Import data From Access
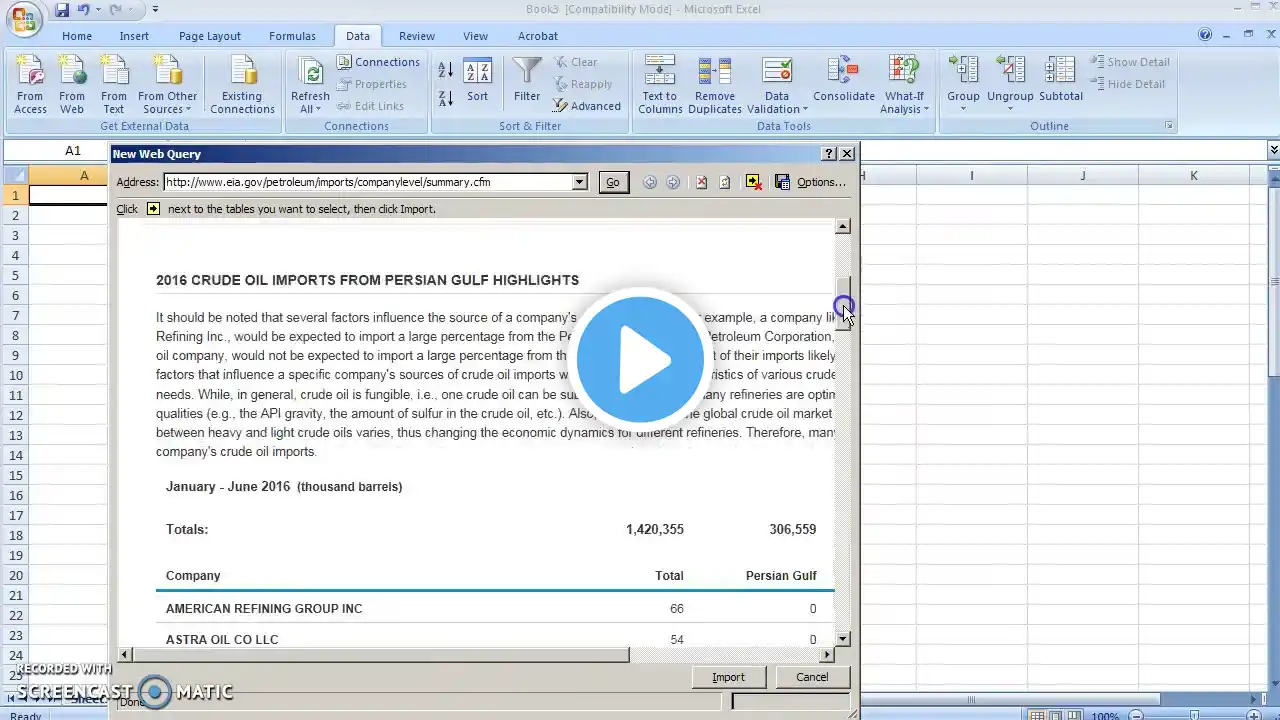 point(30,85)
